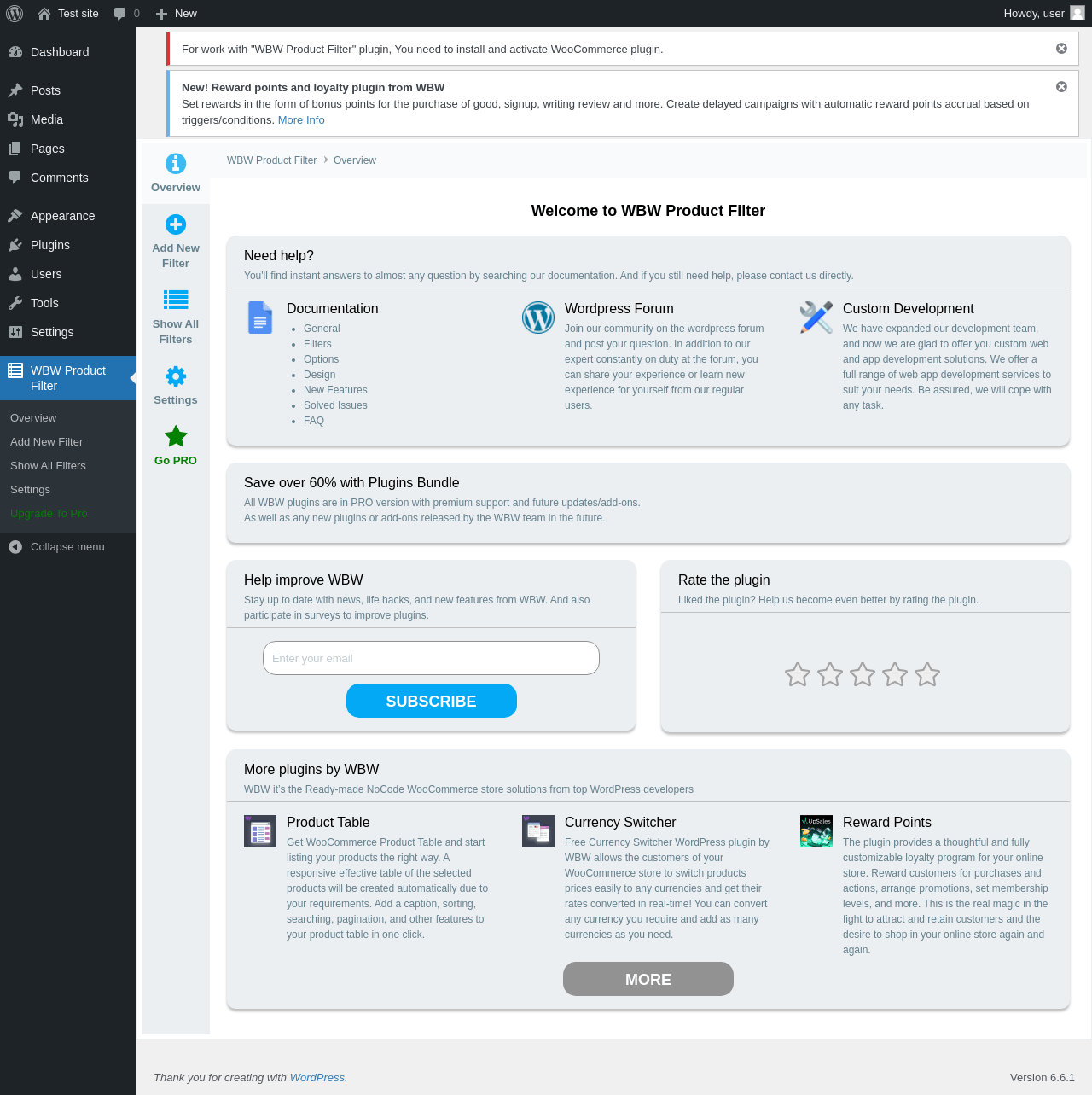Select WBW Product Filter menu item
Image resolution: width=1092 pixels, height=1095 pixels.
68,378
